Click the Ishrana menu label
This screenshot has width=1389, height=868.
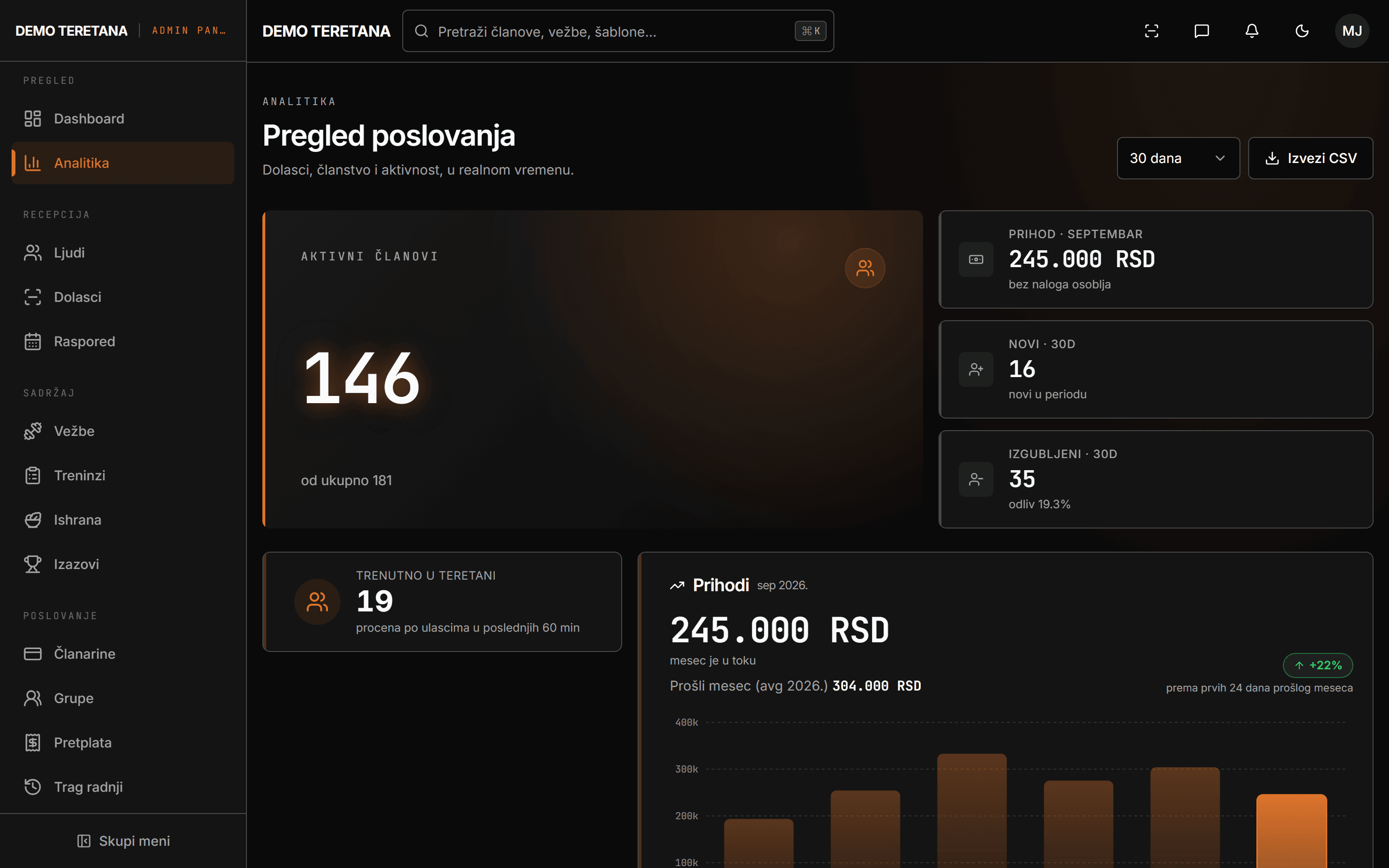[78, 520]
